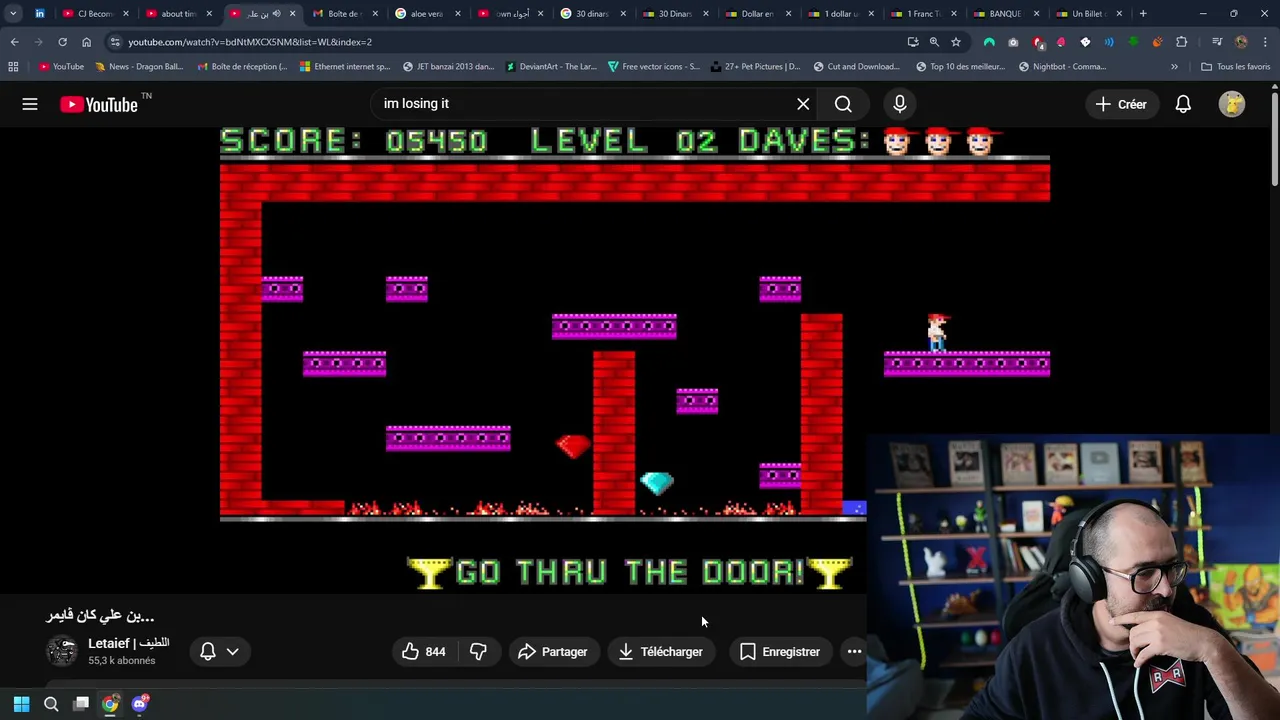The image size is (1280, 720).
Task: Save video with Enregistrer button
Action: (780, 652)
